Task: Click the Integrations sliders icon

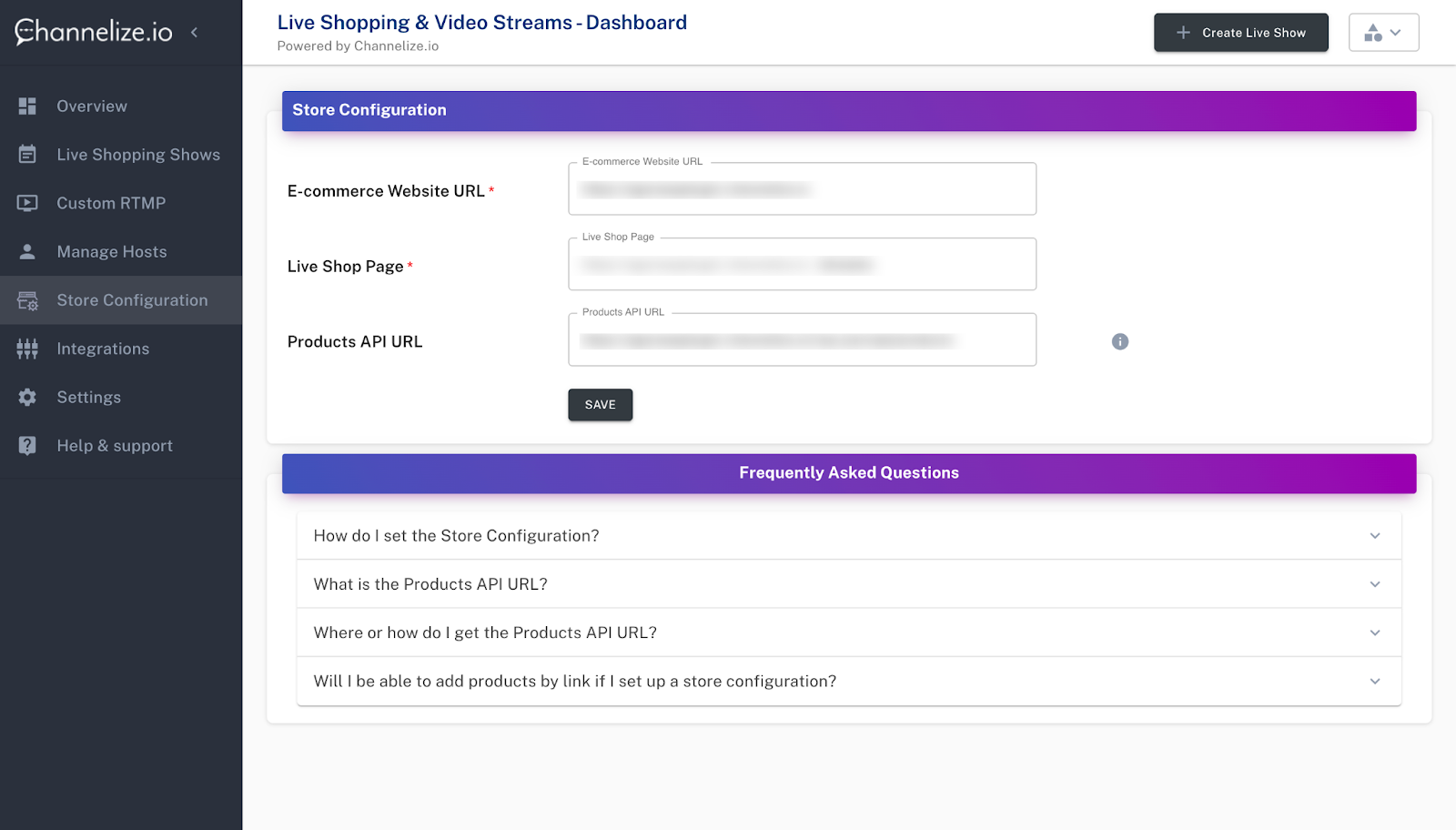Action: [27, 349]
